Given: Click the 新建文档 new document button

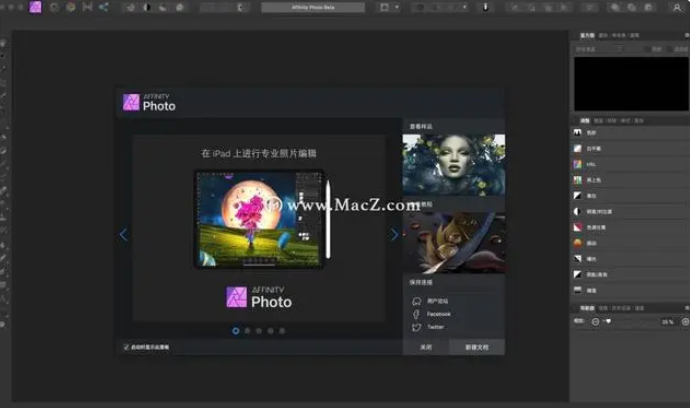Looking at the screenshot, I should click(x=477, y=347).
